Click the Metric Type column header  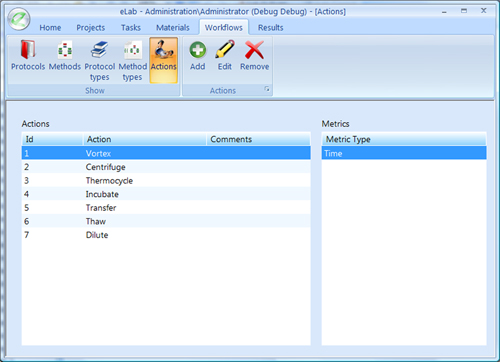404,139
